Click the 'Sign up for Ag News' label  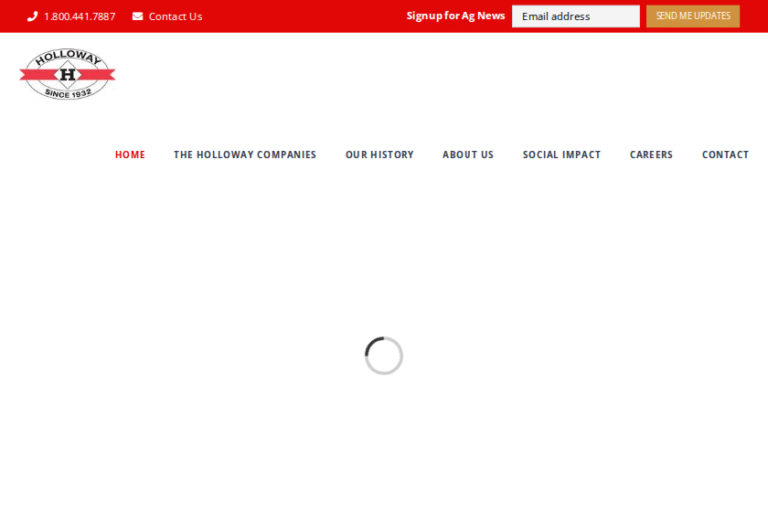pos(455,16)
